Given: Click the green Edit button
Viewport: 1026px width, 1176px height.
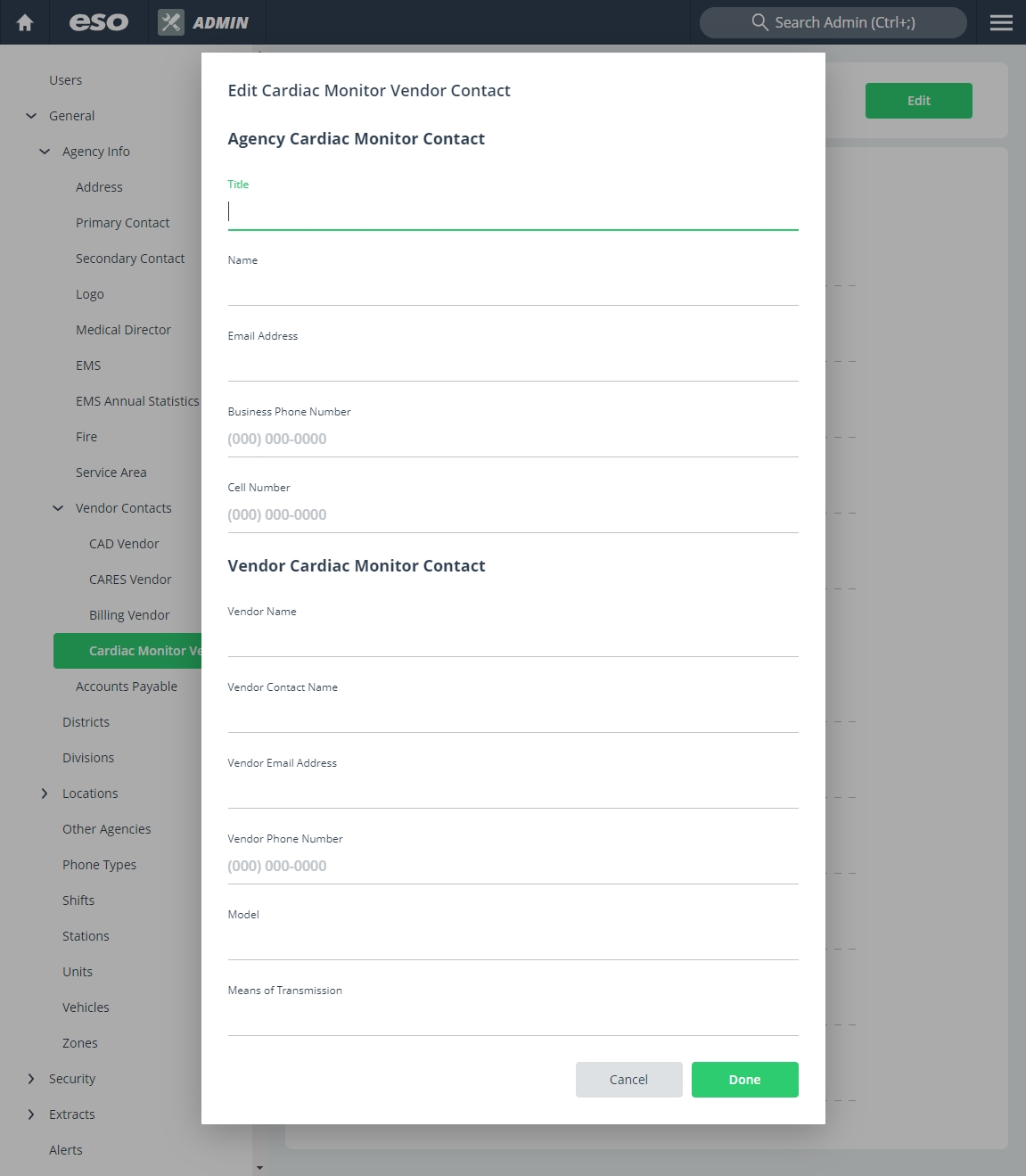Looking at the screenshot, I should tap(919, 101).
